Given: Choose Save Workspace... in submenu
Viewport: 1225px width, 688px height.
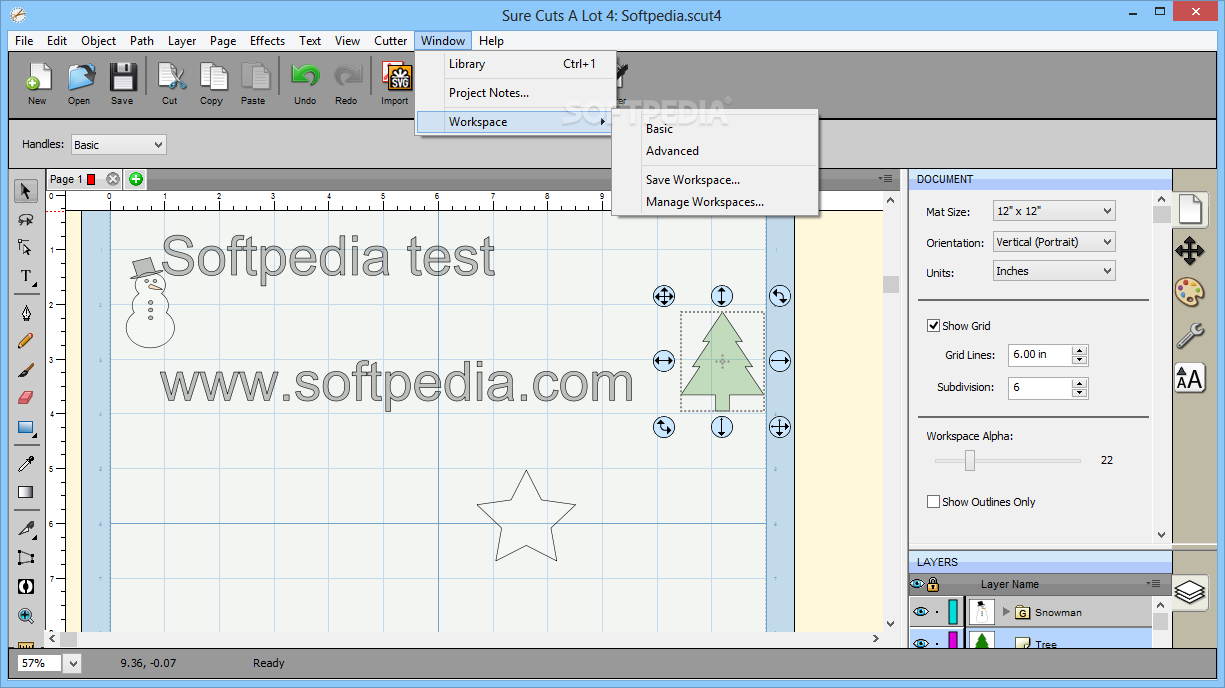Looking at the screenshot, I should (715, 180).
